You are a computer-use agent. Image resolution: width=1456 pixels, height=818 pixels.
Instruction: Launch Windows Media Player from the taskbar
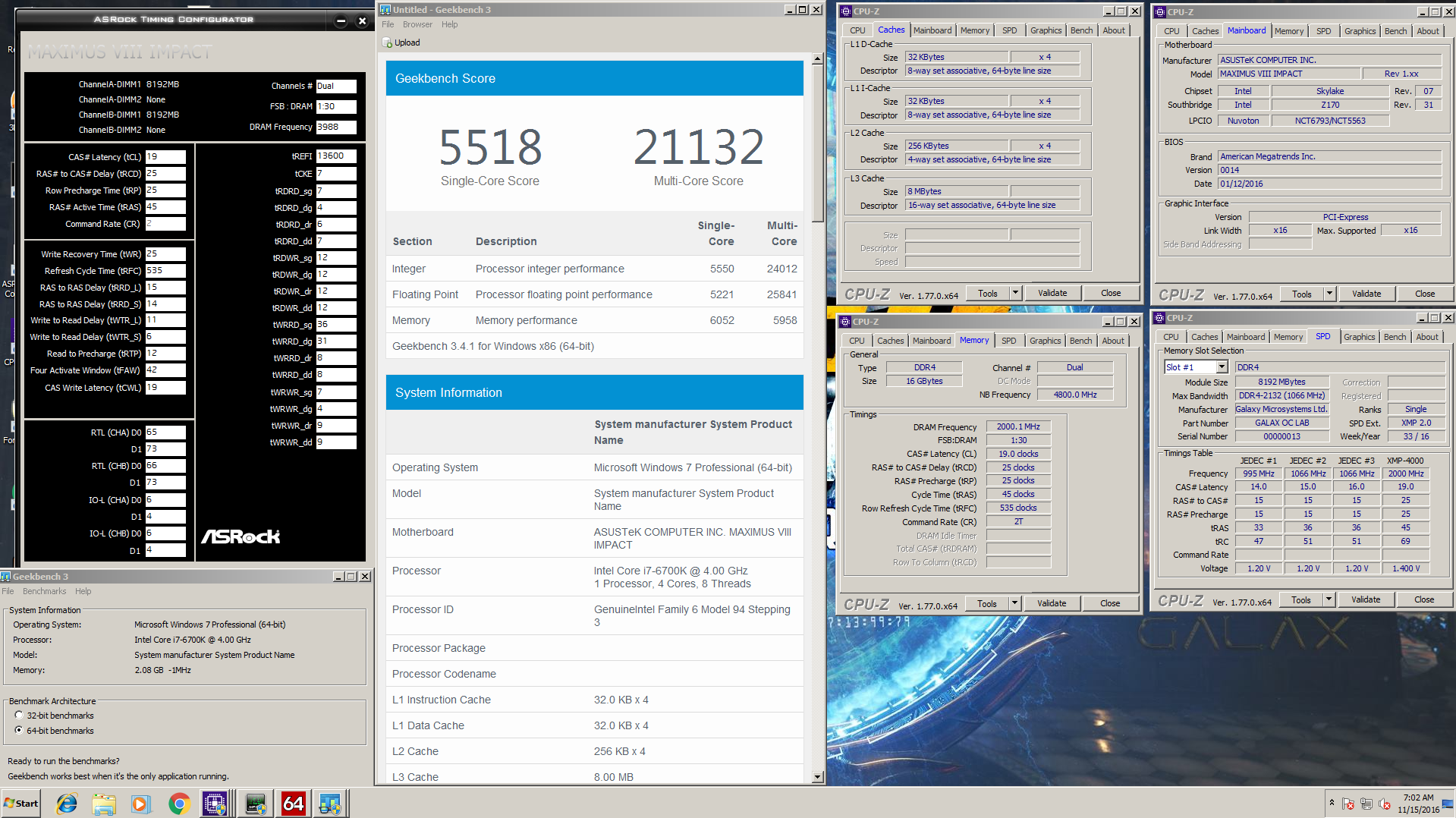pyautogui.click(x=140, y=804)
